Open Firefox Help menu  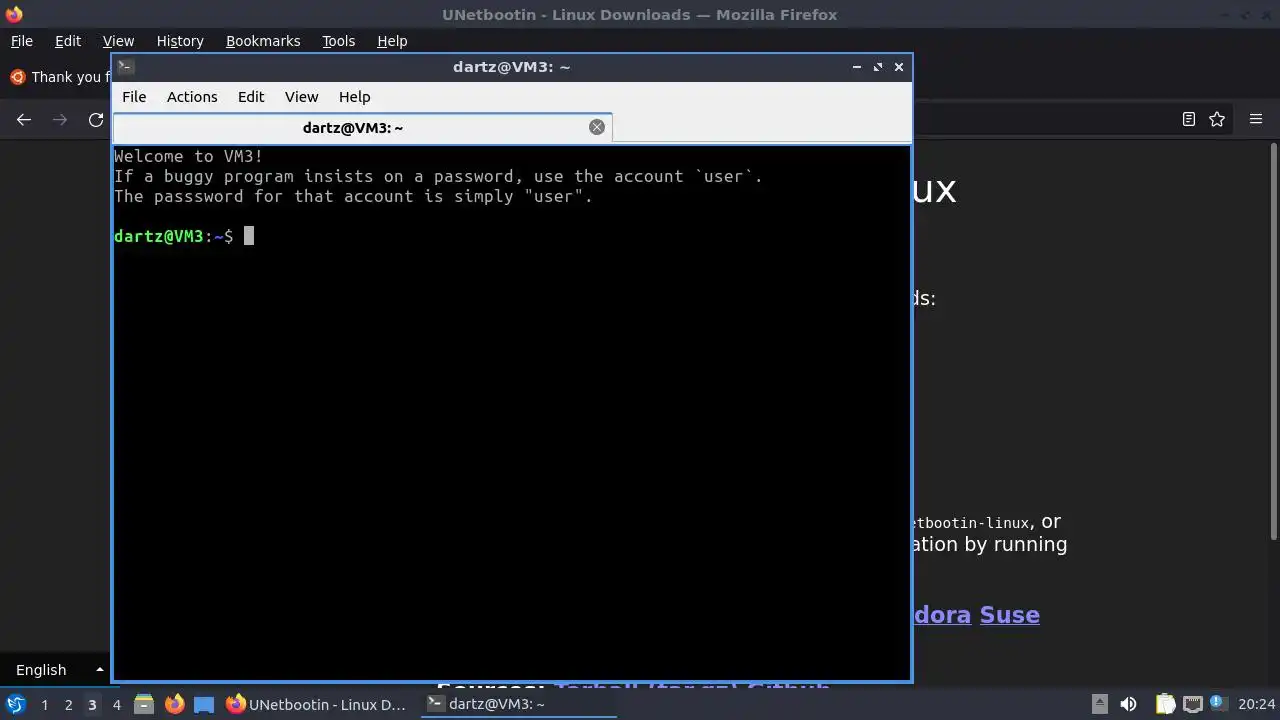point(392,41)
